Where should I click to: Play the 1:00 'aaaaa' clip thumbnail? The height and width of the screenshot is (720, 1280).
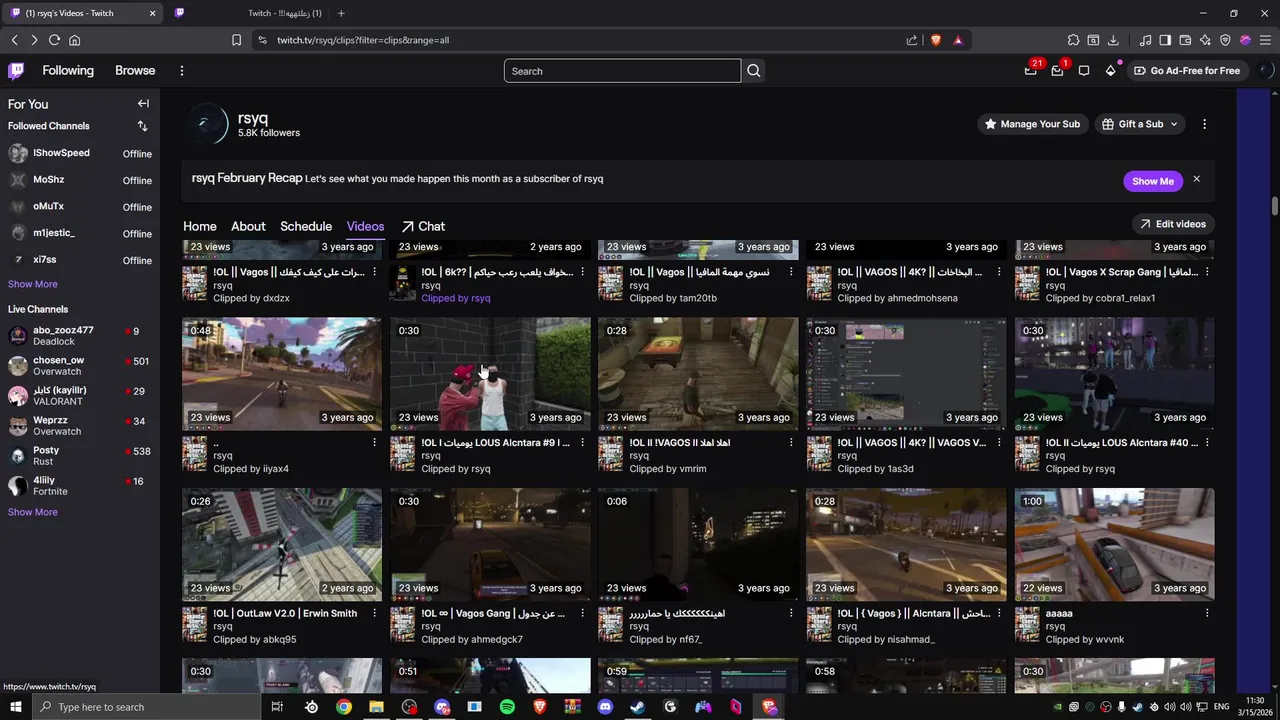pos(1114,545)
